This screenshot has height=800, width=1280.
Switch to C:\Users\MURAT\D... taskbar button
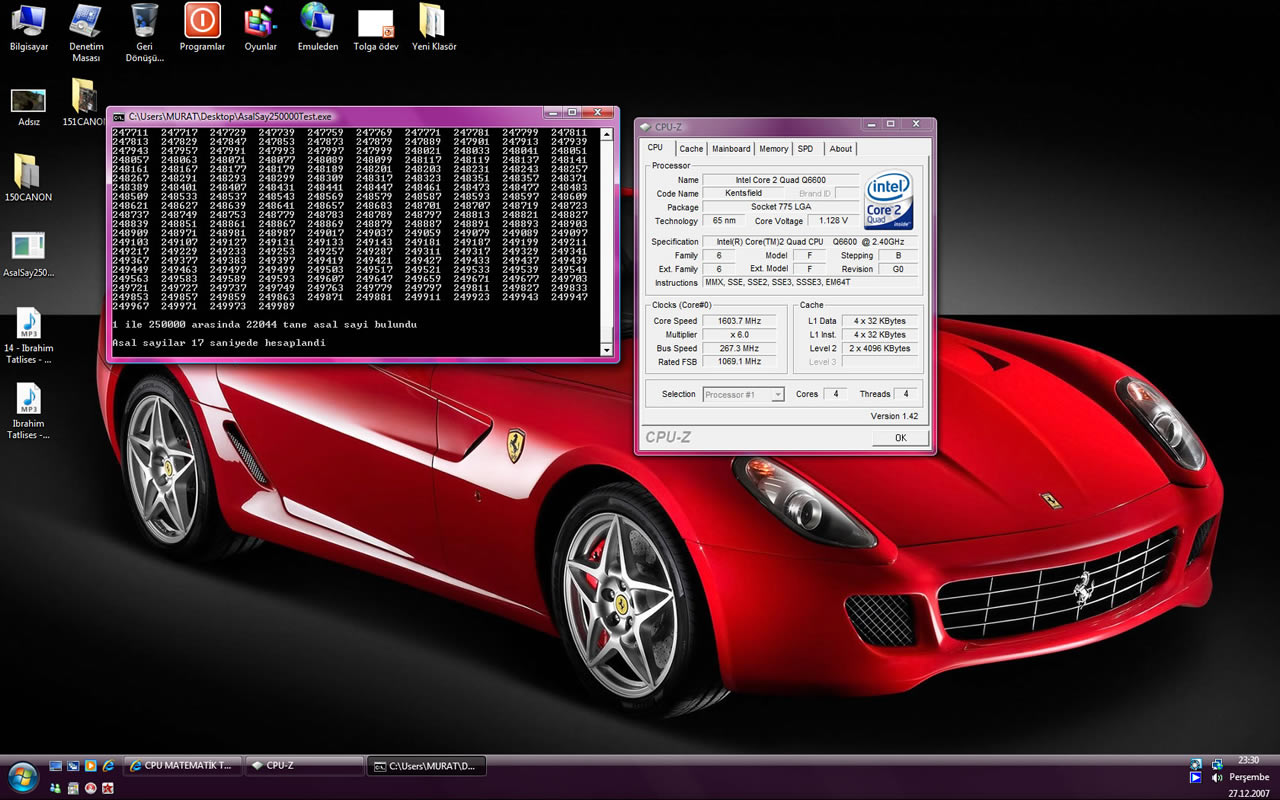pyautogui.click(x=427, y=766)
